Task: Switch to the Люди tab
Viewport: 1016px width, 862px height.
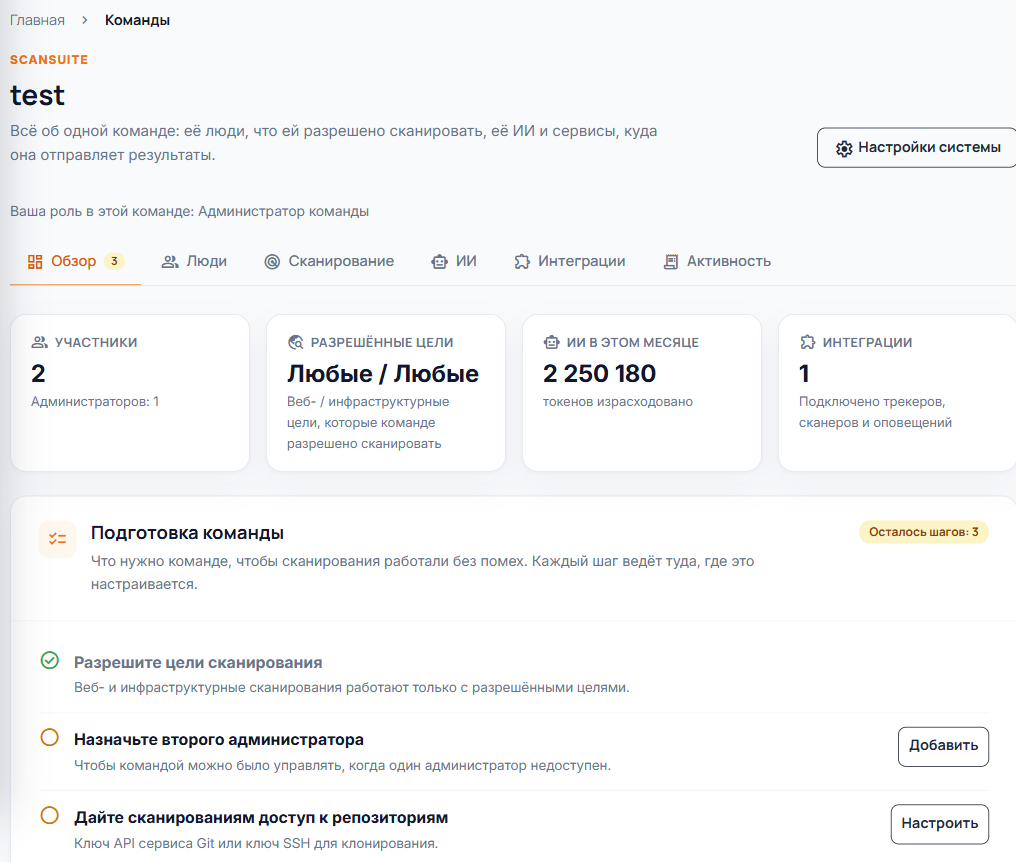Action: (194, 261)
